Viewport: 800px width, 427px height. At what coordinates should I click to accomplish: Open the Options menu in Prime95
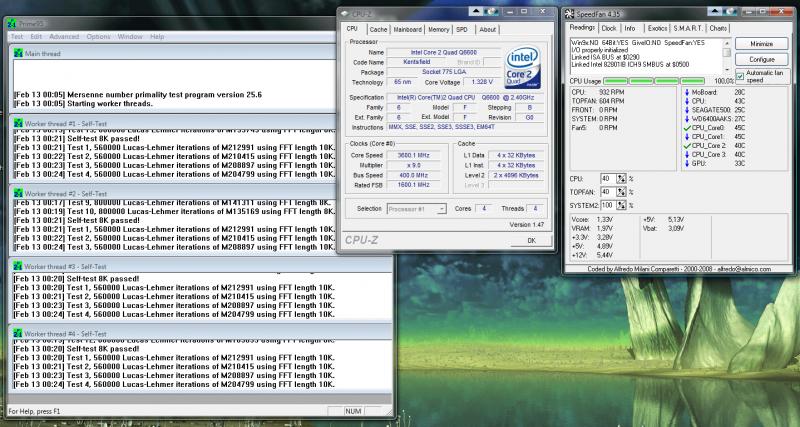click(x=98, y=37)
